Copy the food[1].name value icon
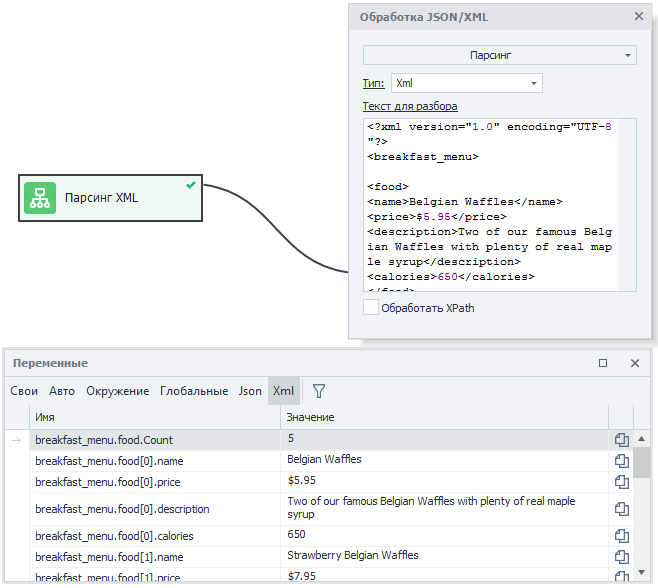The height and width of the screenshot is (588, 658). [621, 556]
